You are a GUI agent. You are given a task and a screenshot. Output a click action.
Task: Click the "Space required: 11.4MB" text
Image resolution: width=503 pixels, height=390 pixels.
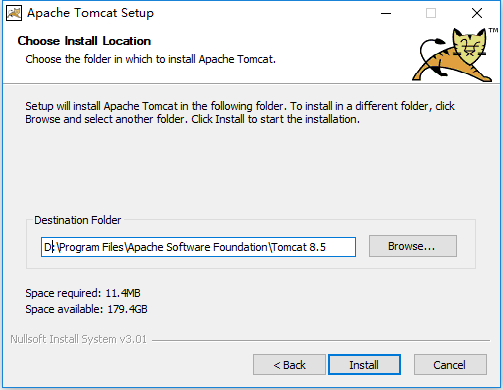[83, 293]
